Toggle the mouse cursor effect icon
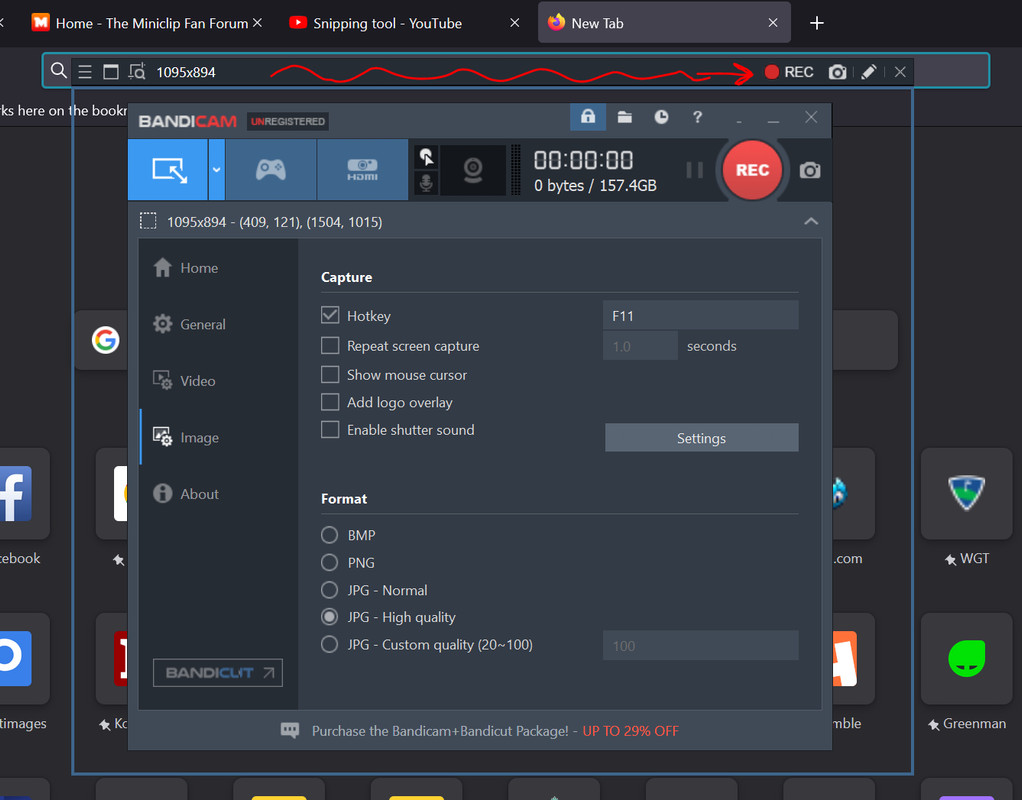 tap(426, 157)
